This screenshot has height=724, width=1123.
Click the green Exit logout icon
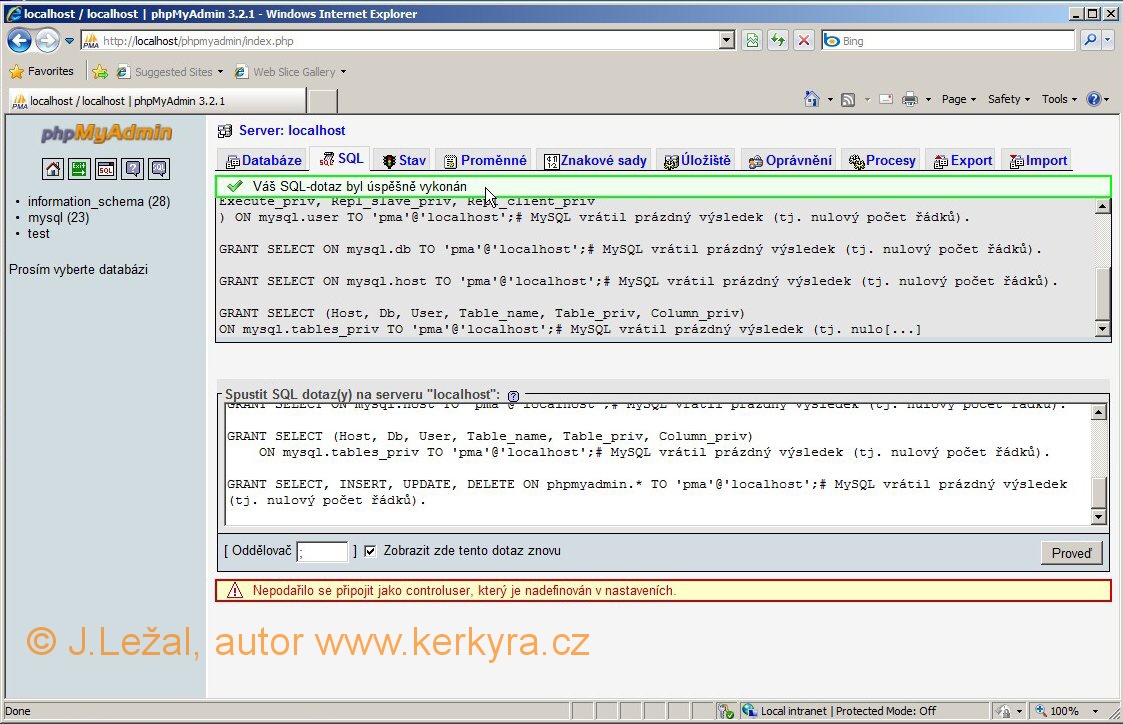[x=80, y=168]
